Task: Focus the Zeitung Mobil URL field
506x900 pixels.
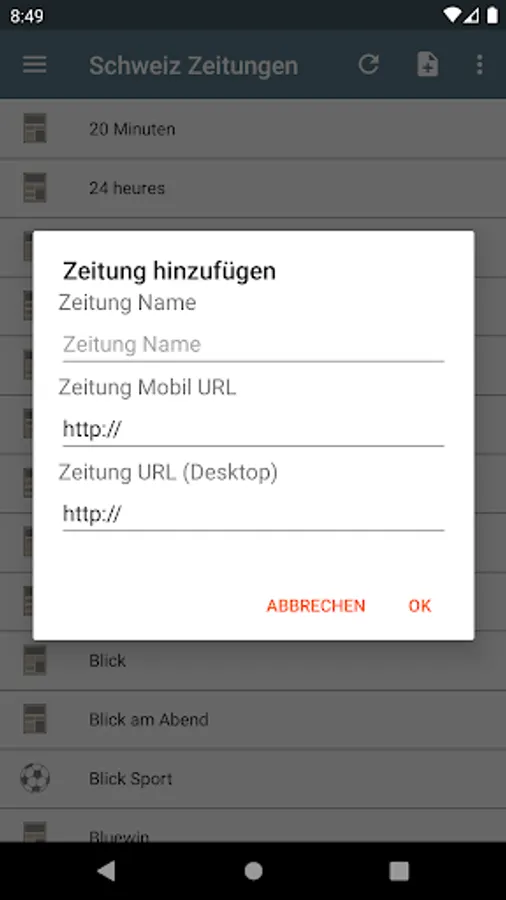Action: (x=253, y=429)
